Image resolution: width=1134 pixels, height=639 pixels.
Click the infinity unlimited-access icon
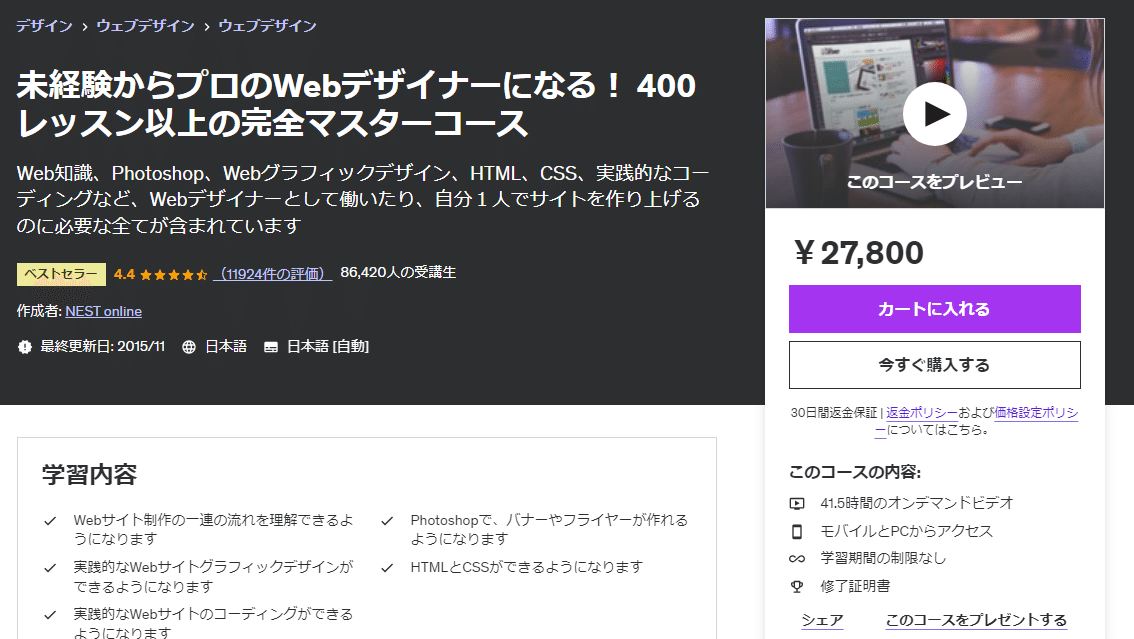tap(797, 559)
